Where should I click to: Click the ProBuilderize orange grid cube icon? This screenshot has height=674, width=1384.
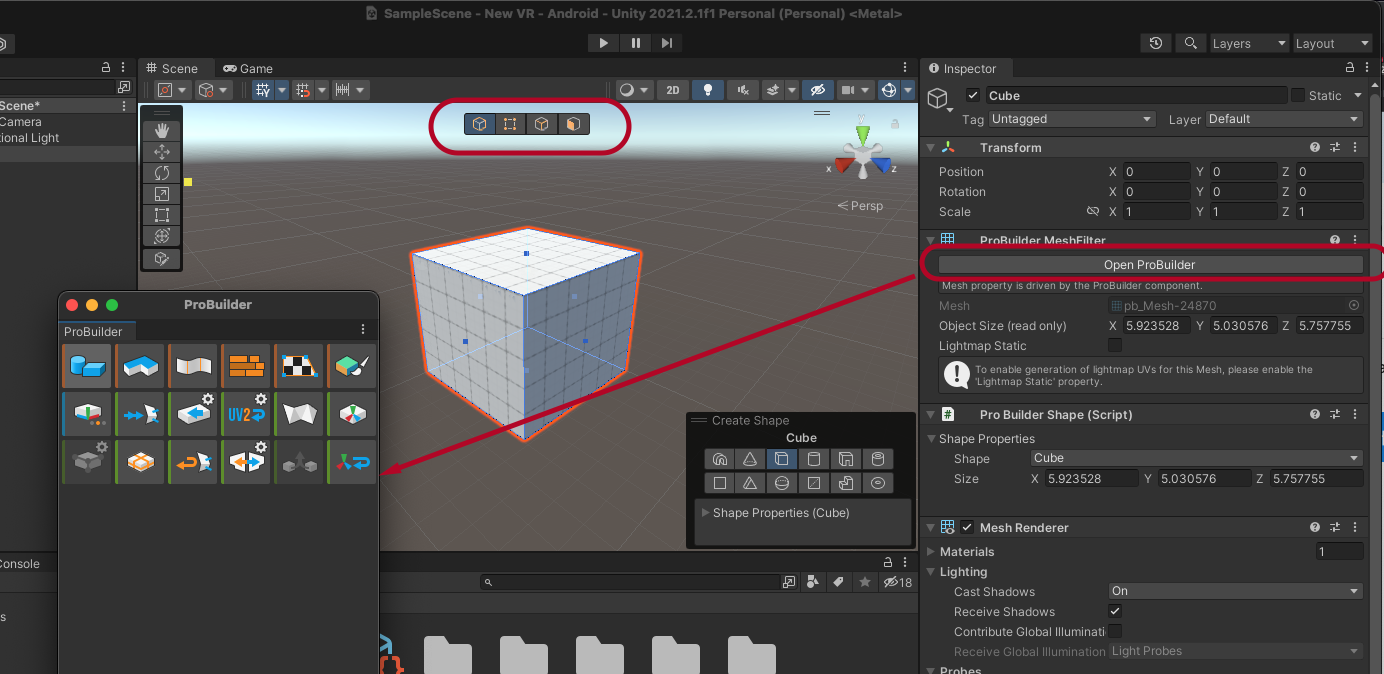(140, 462)
